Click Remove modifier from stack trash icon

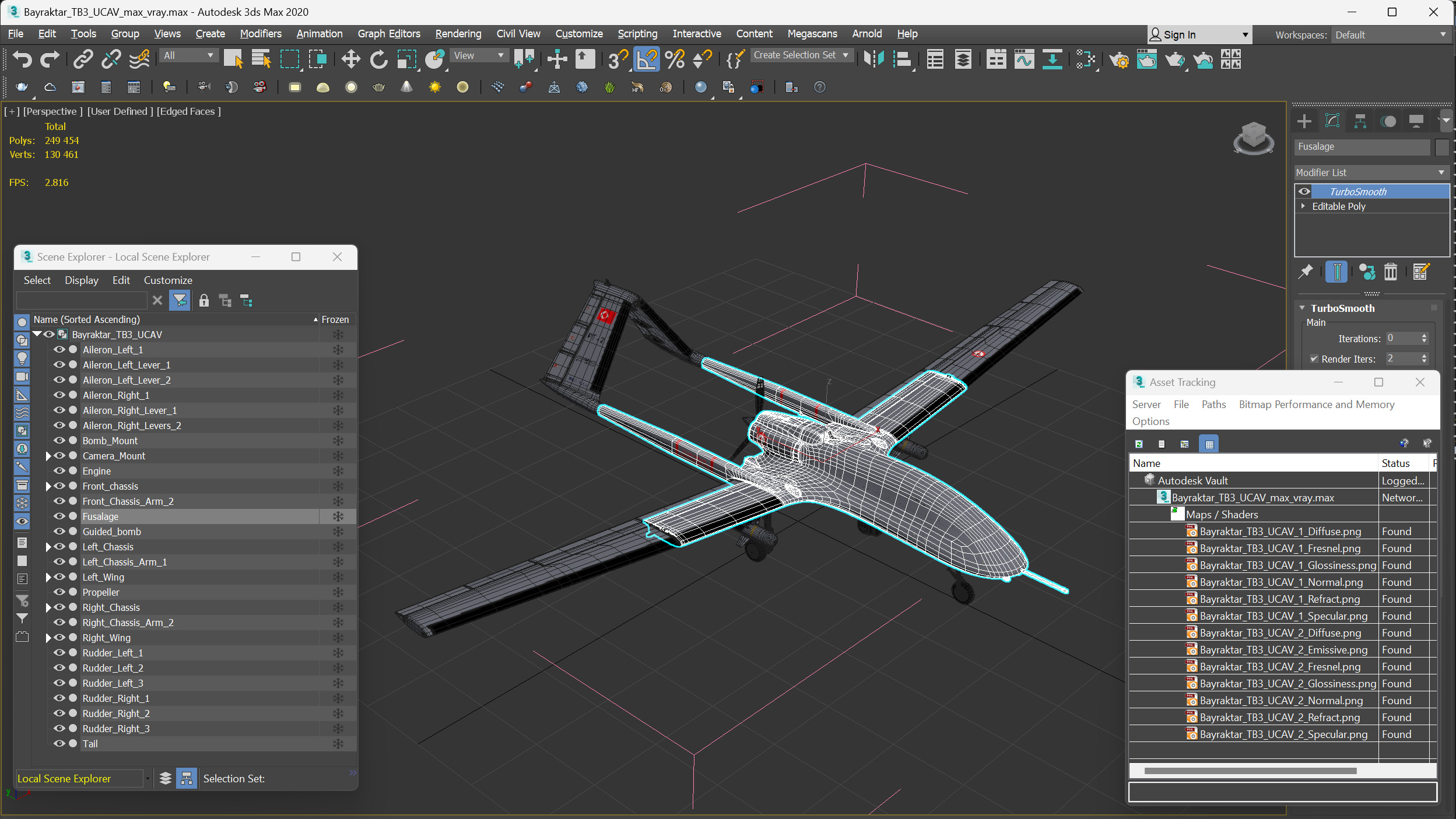click(1391, 272)
